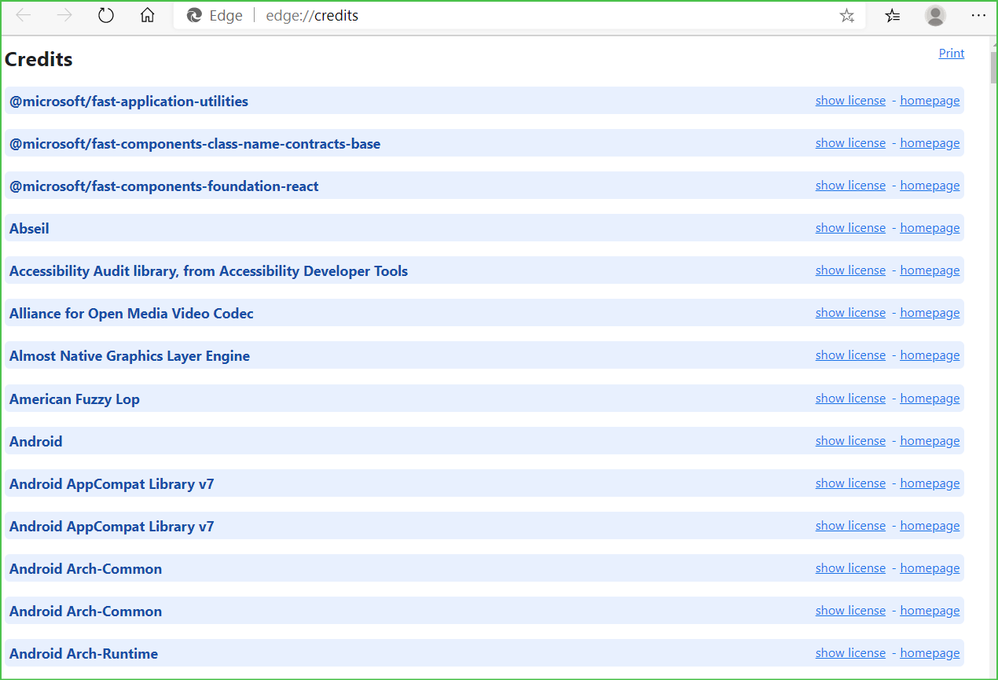Expand license for American Fuzzy Lop
The image size is (998, 680).
click(x=850, y=398)
